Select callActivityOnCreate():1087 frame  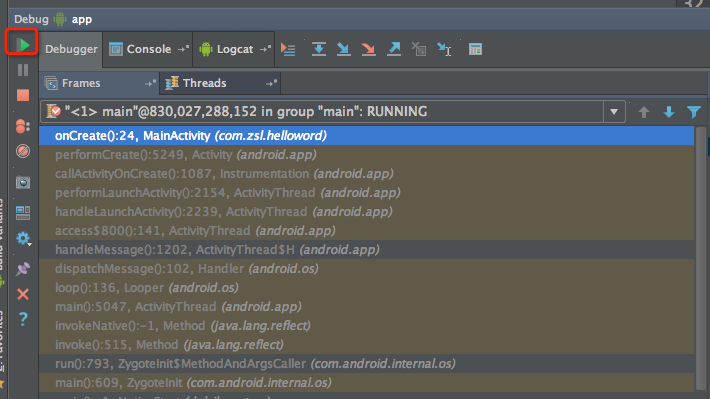point(366,174)
